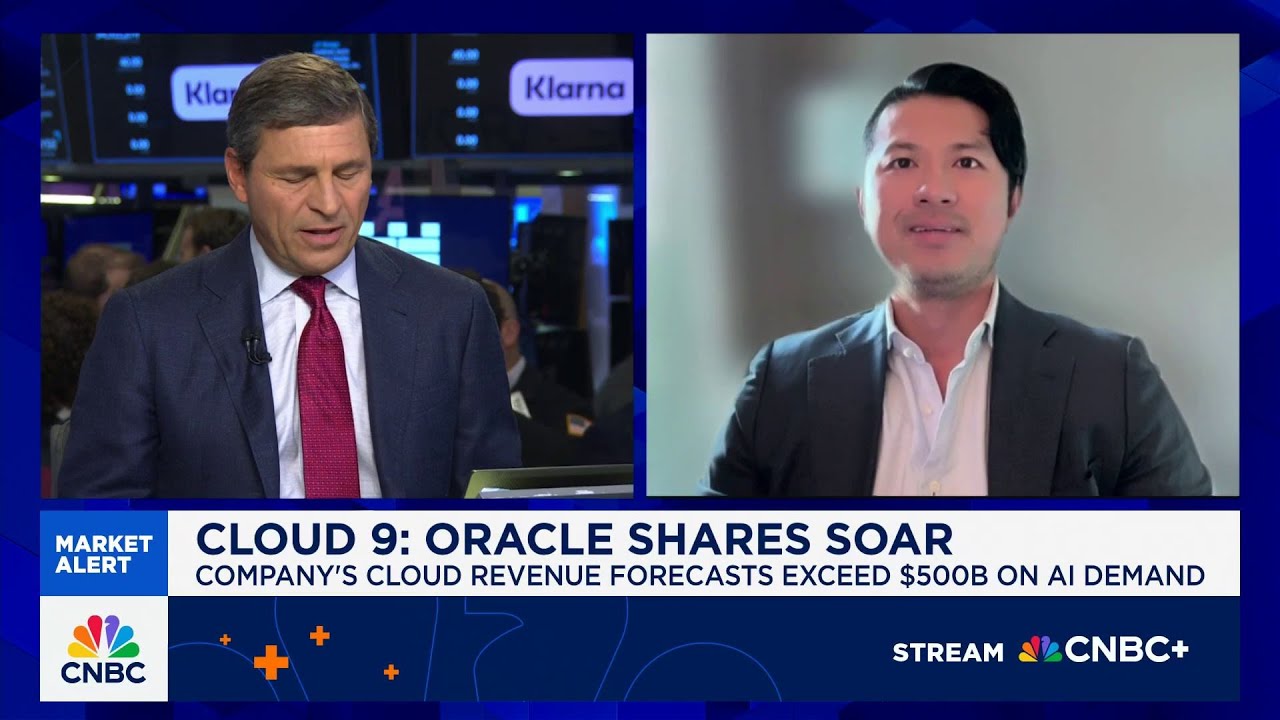This screenshot has width=1280, height=720.
Task: Click the subheadline about cloud revenue forecasts
Action: pos(700,577)
